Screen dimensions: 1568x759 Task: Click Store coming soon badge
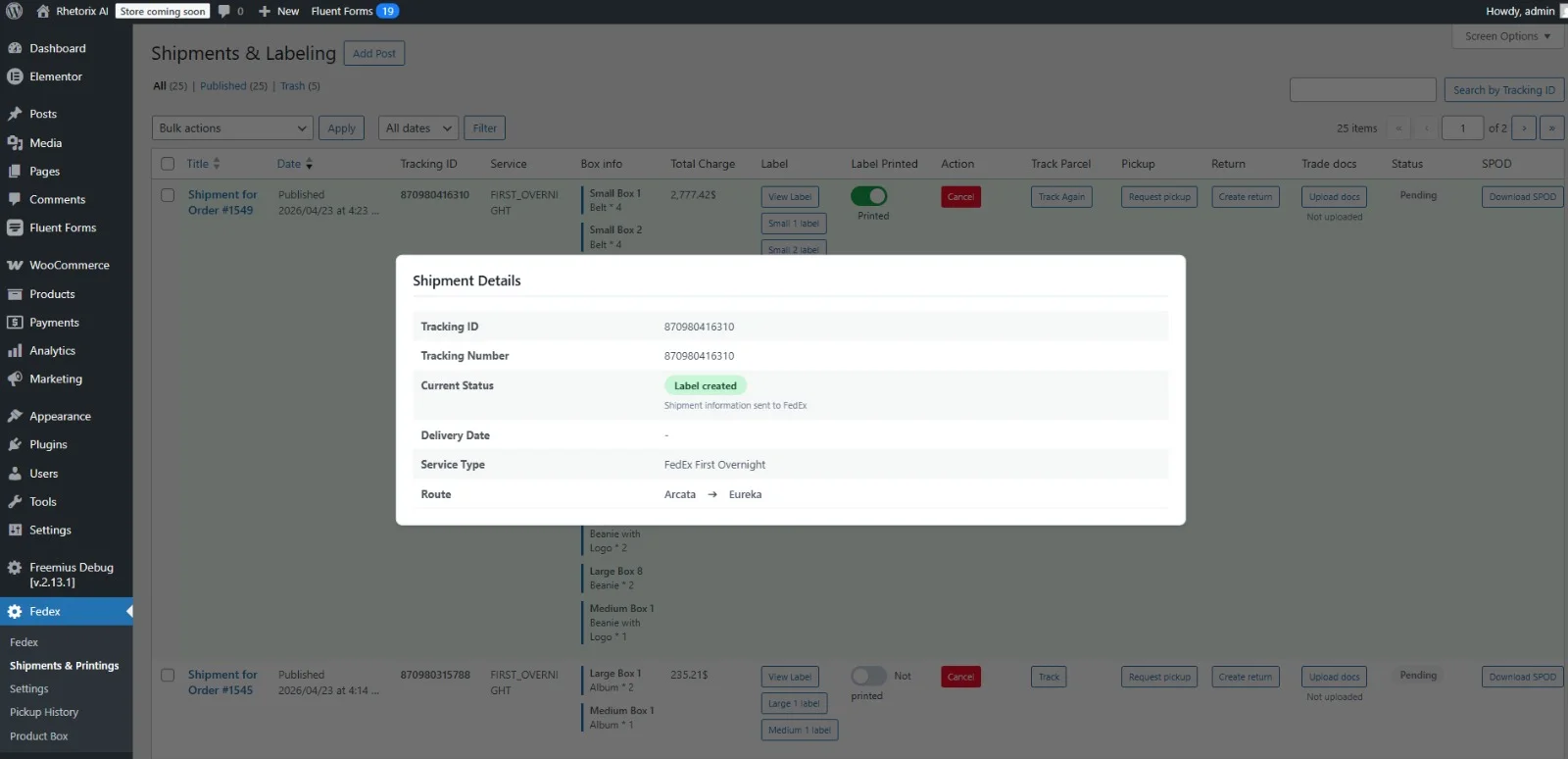coord(163,11)
